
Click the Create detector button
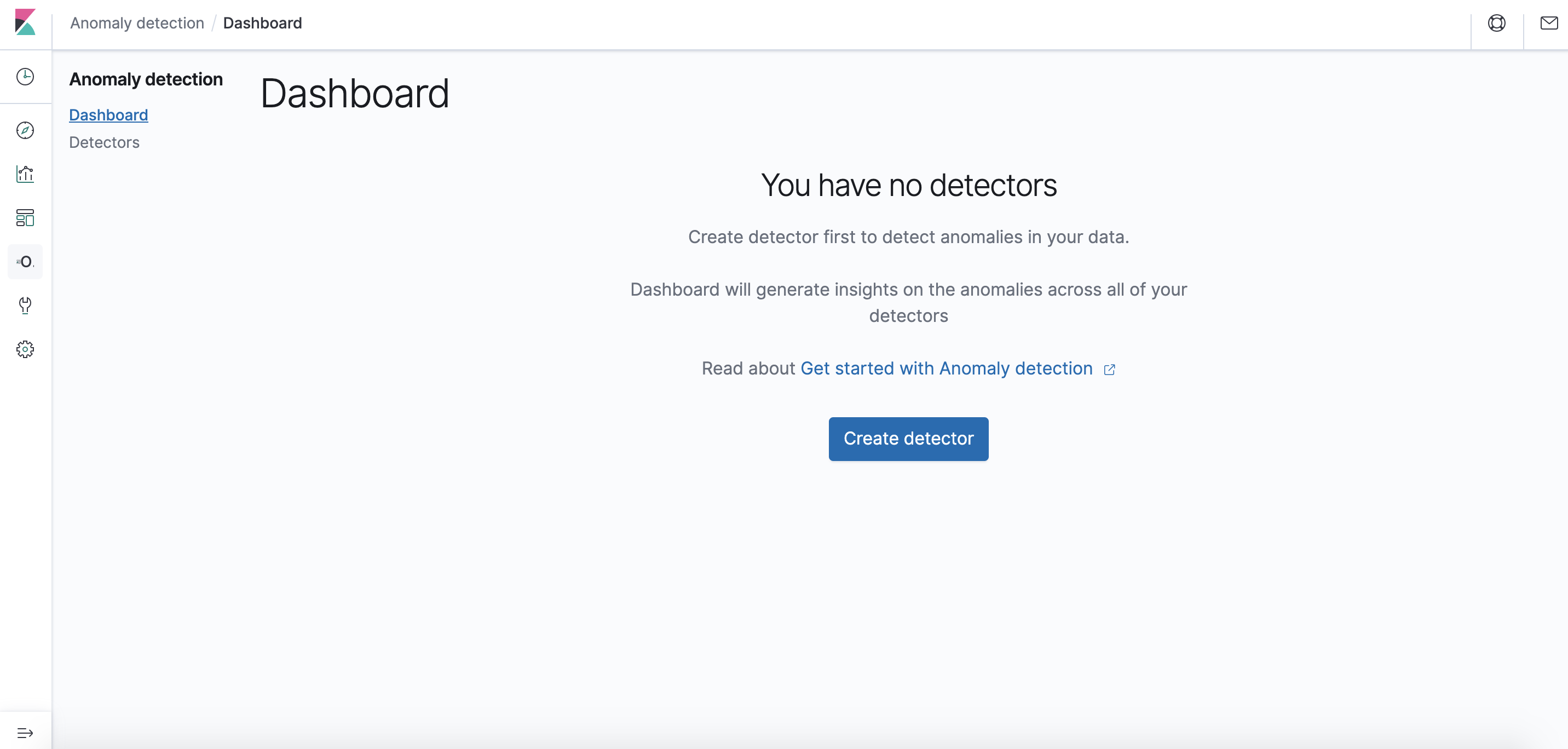(x=908, y=439)
